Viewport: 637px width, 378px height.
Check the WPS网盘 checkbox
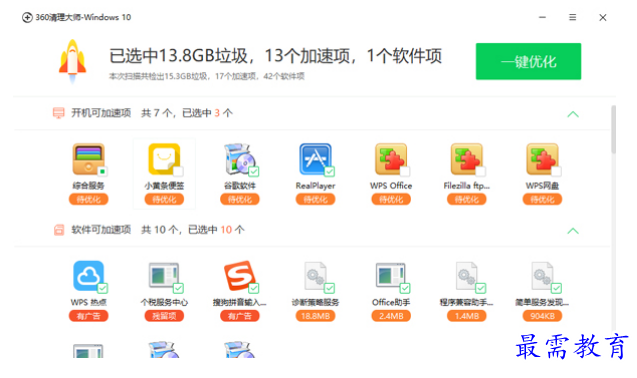(556, 172)
